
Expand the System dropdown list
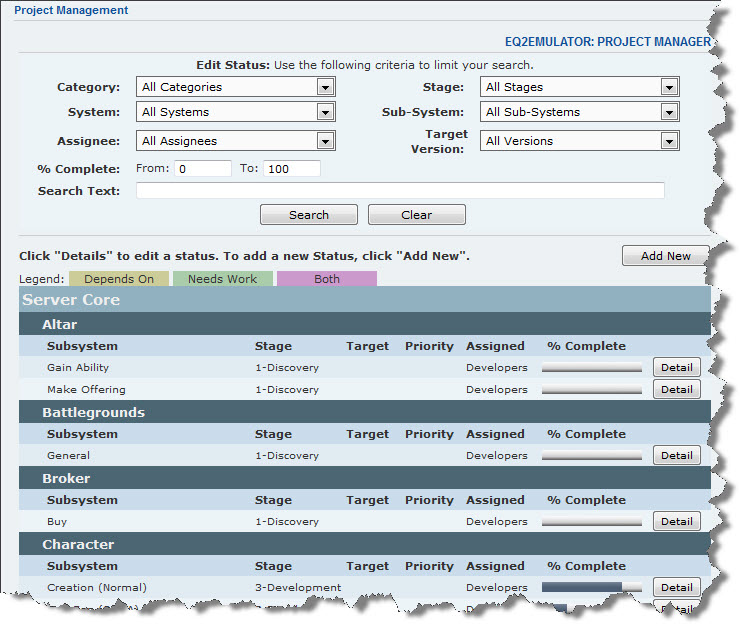(236, 112)
